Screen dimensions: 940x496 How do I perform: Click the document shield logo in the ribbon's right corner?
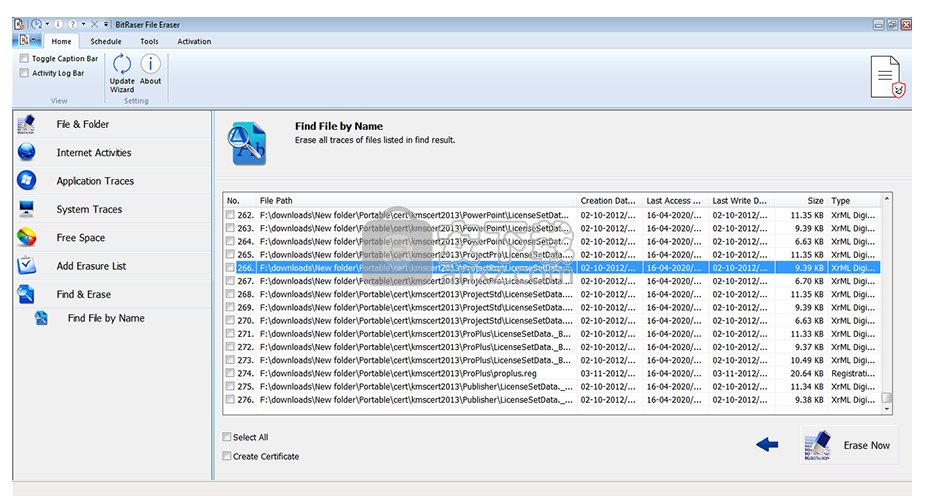[x=887, y=77]
